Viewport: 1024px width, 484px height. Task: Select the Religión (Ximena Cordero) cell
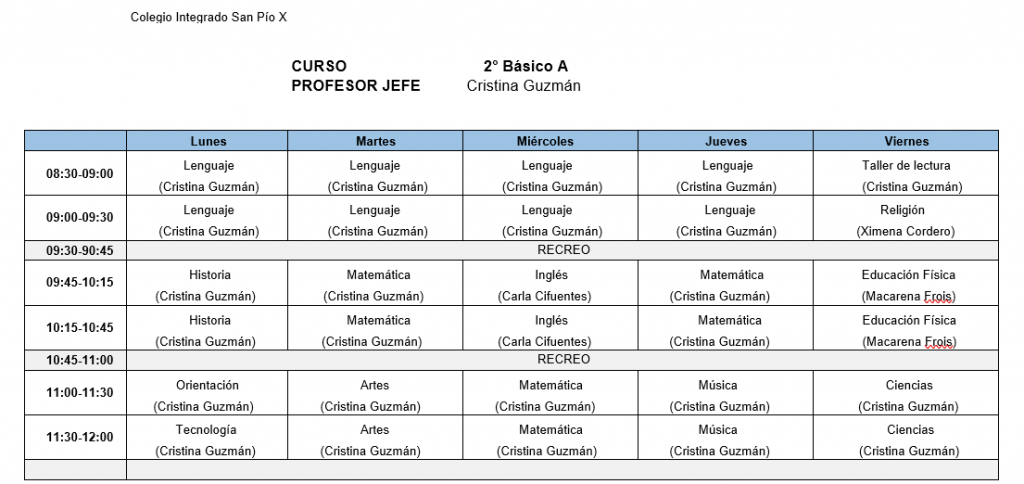click(906, 218)
